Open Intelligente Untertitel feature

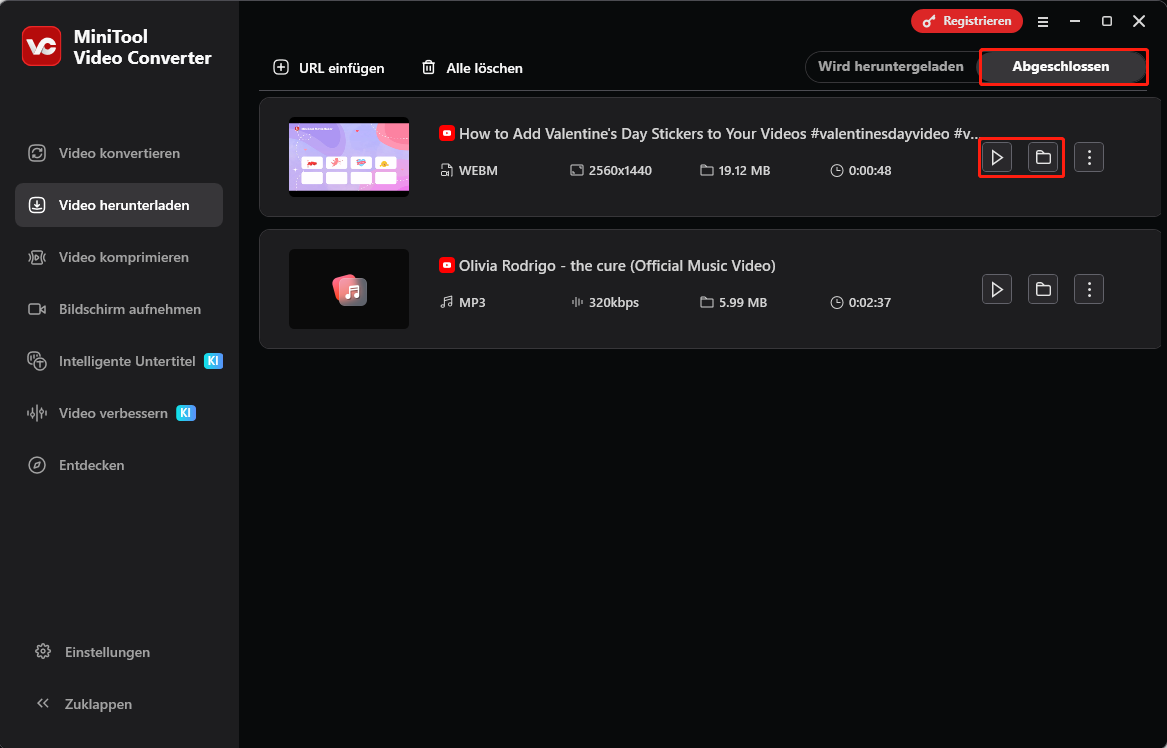pos(119,362)
